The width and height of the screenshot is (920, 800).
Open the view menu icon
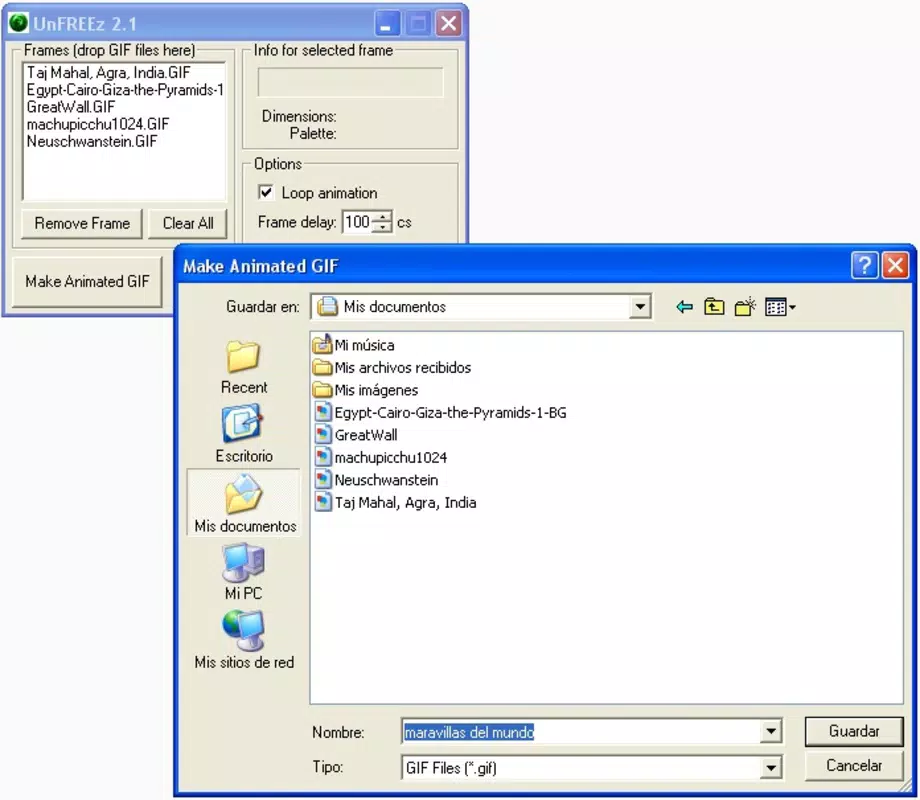pyautogui.click(x=780, y=307)
